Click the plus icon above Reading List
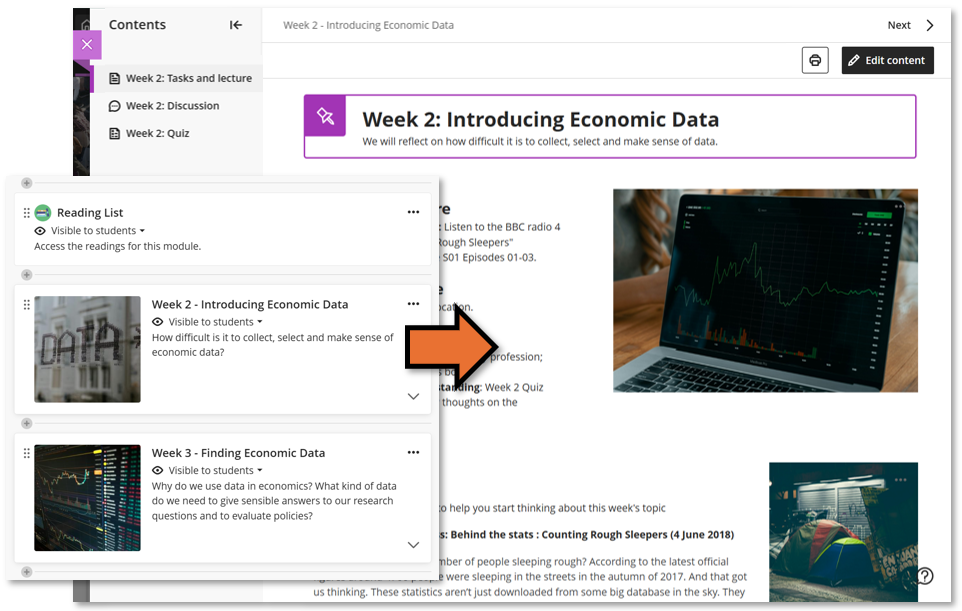Screen dimensions: 962x611 [27, 183]
